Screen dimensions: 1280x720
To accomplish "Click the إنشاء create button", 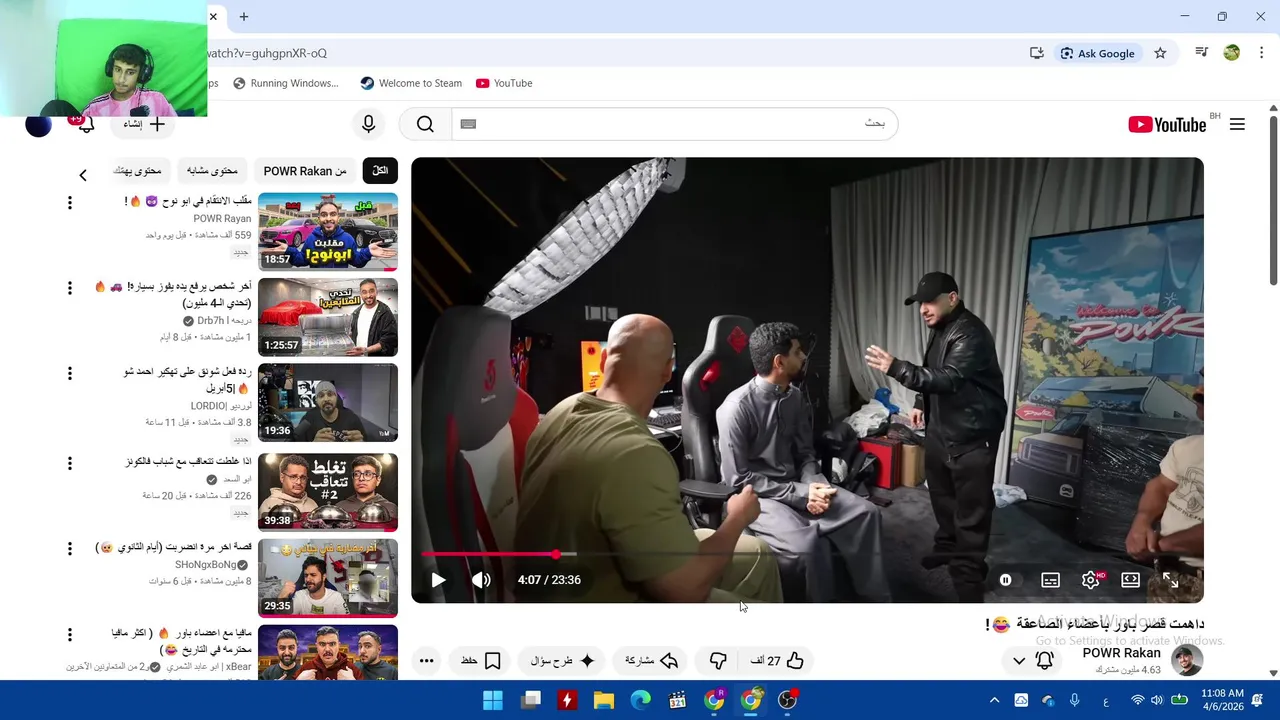I will [x=145, y=124].
